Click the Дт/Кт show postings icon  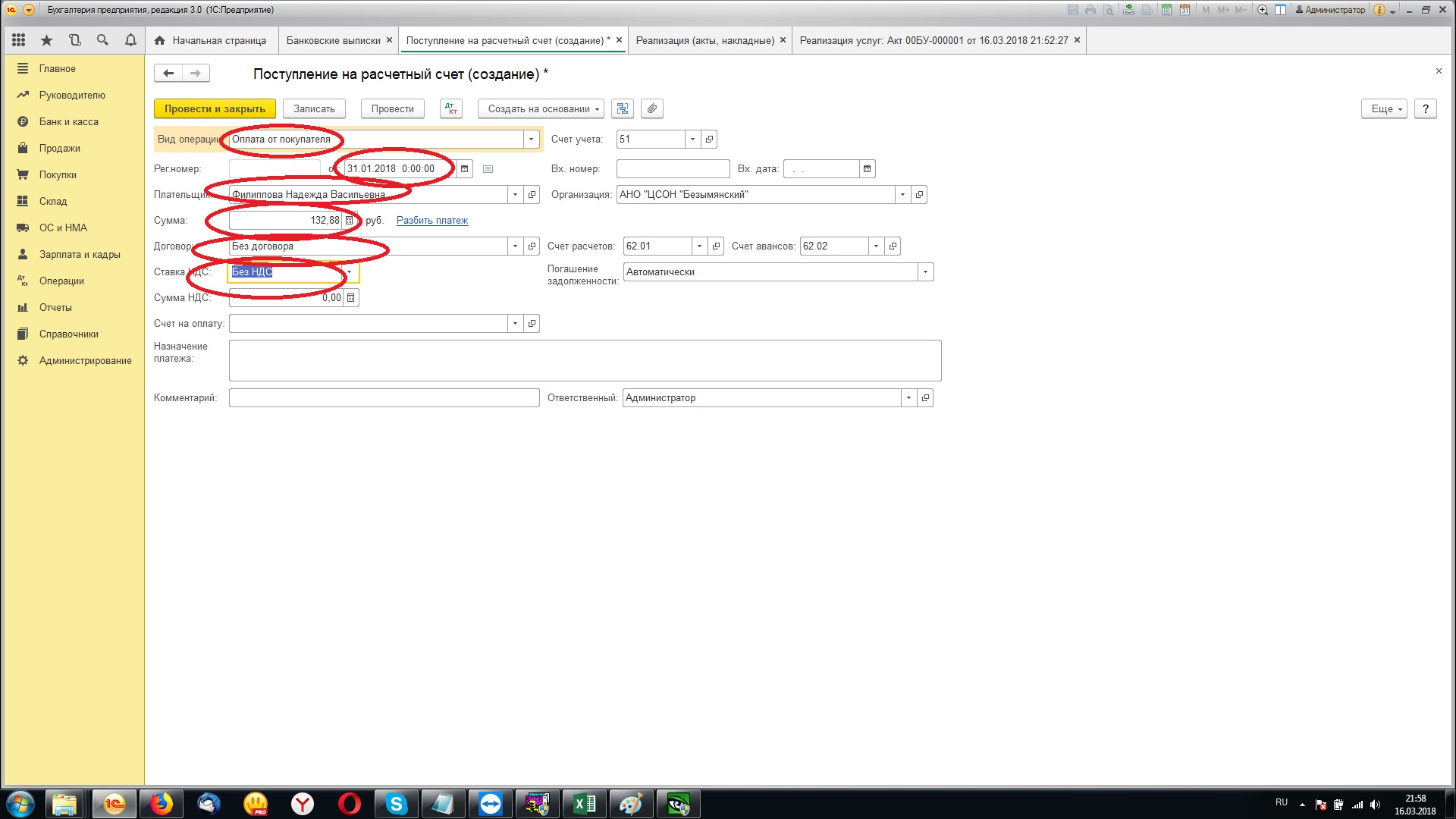coord(451,108)
